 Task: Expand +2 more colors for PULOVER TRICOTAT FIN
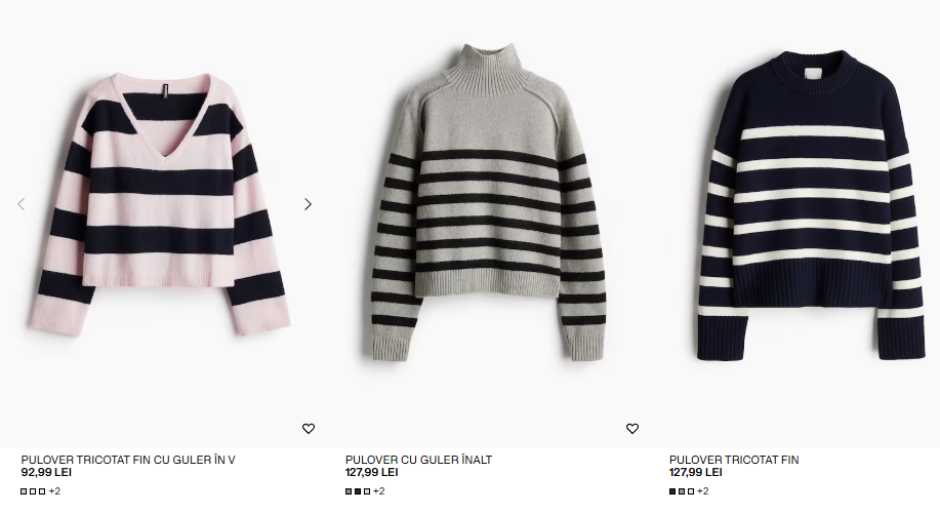(703, 491)
